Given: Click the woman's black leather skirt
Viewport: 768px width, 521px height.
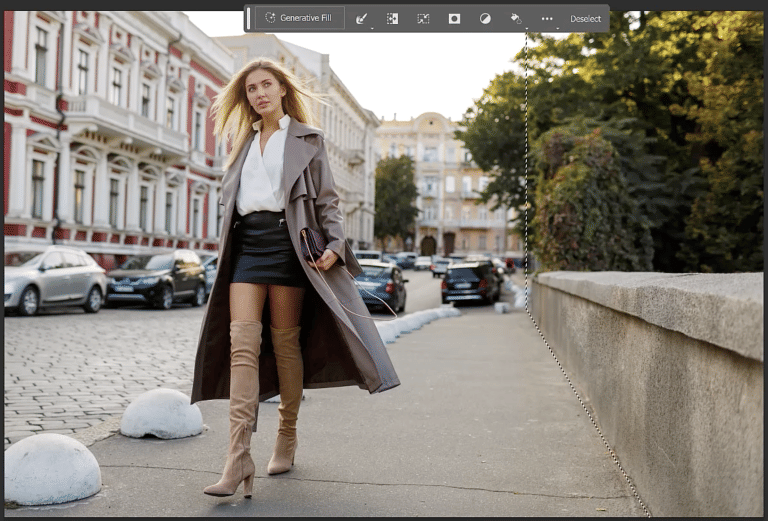Looking at the screenshot, I should pyautogui.click(x=266, y=249).
